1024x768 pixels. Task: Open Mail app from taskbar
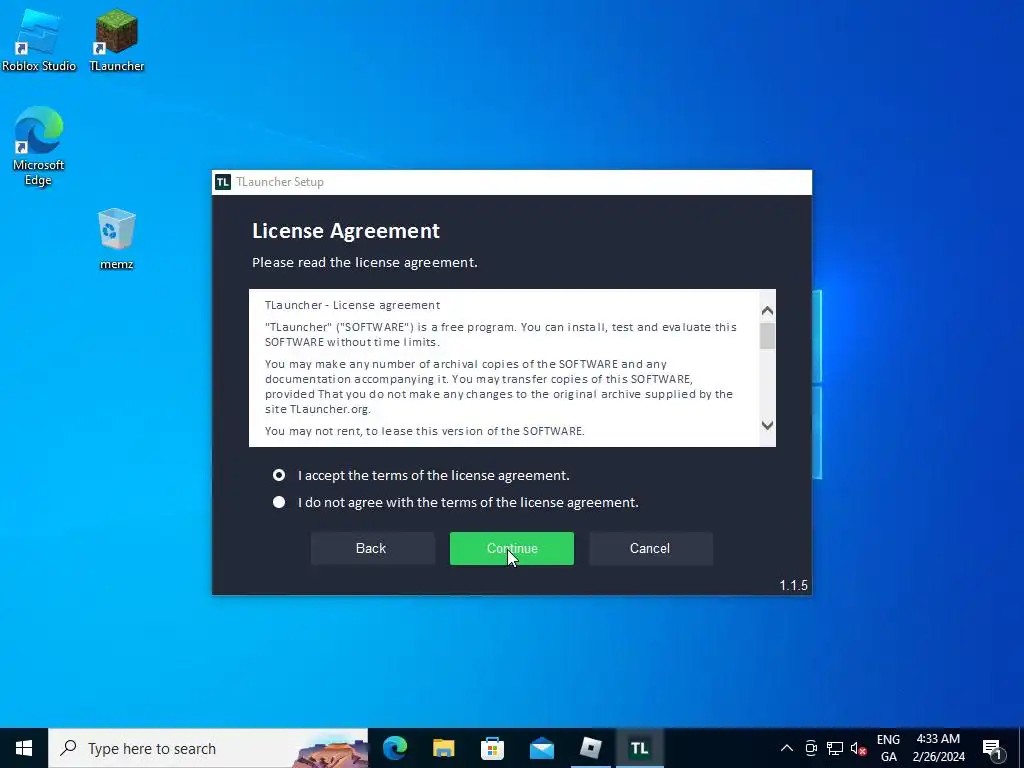click(x=541, y=748)
